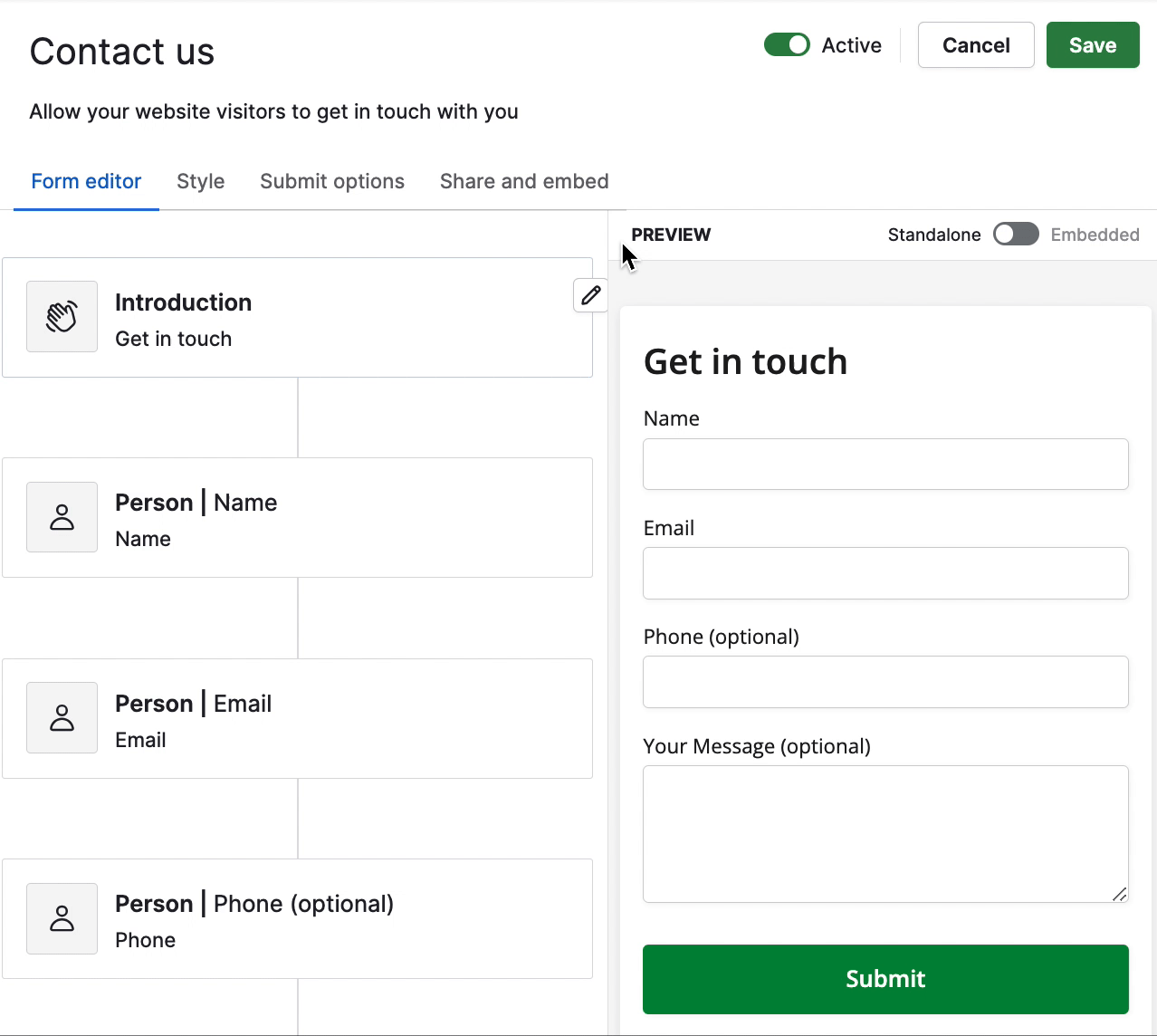Open the Share and embed tab
1157x1036 pixels.
pos(523,181)
